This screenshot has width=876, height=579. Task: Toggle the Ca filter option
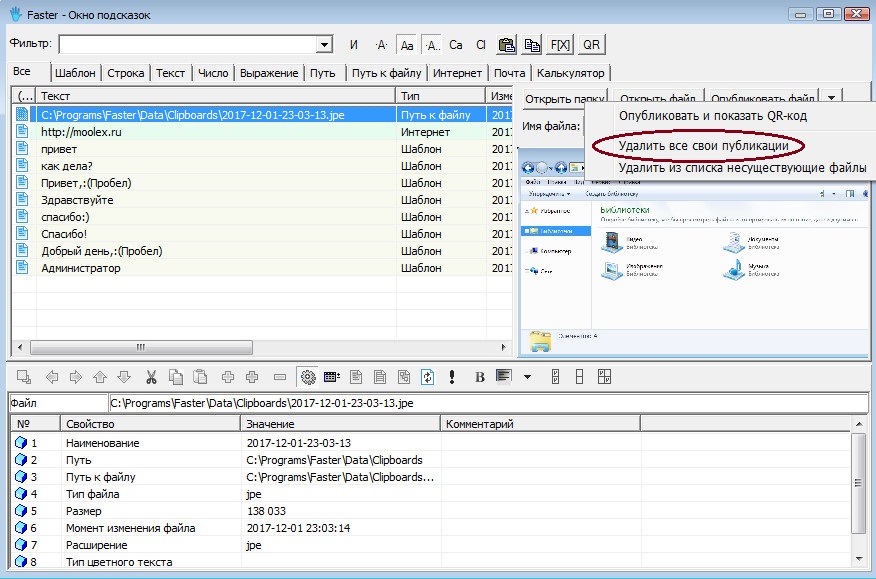pos(456,45)
